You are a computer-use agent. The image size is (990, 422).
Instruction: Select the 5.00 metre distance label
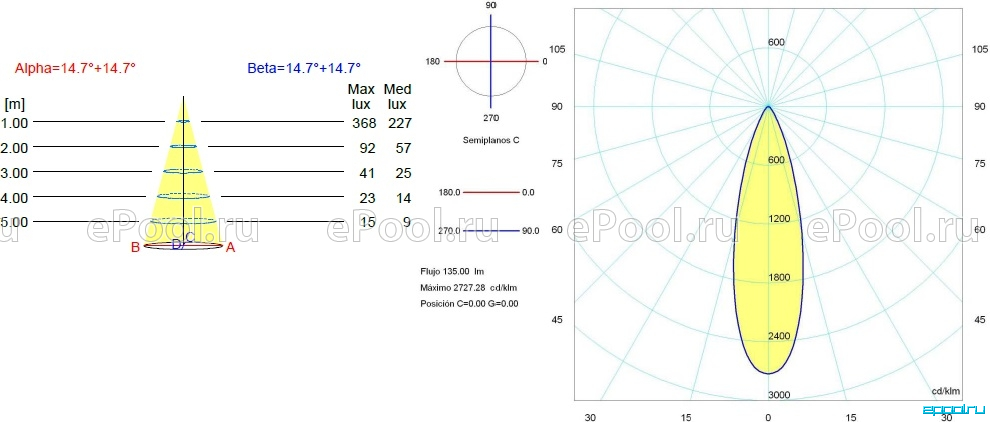(x=15, y=222)
